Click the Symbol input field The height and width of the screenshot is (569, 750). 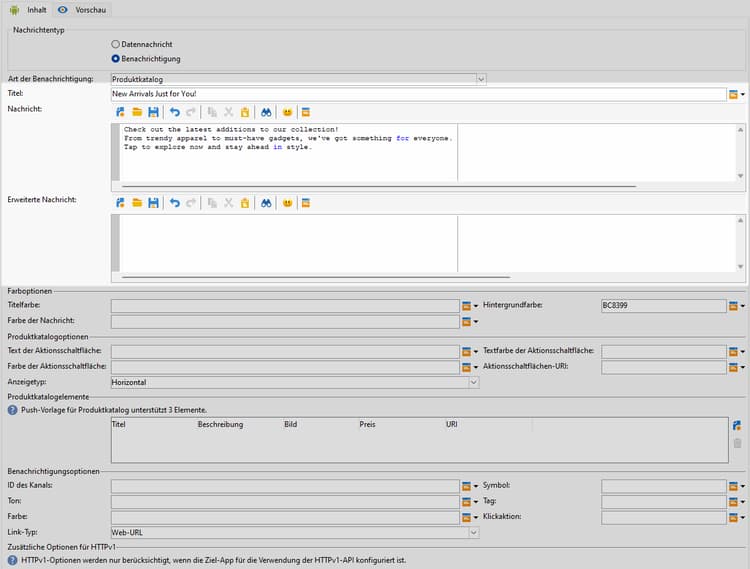click(664, 486)
